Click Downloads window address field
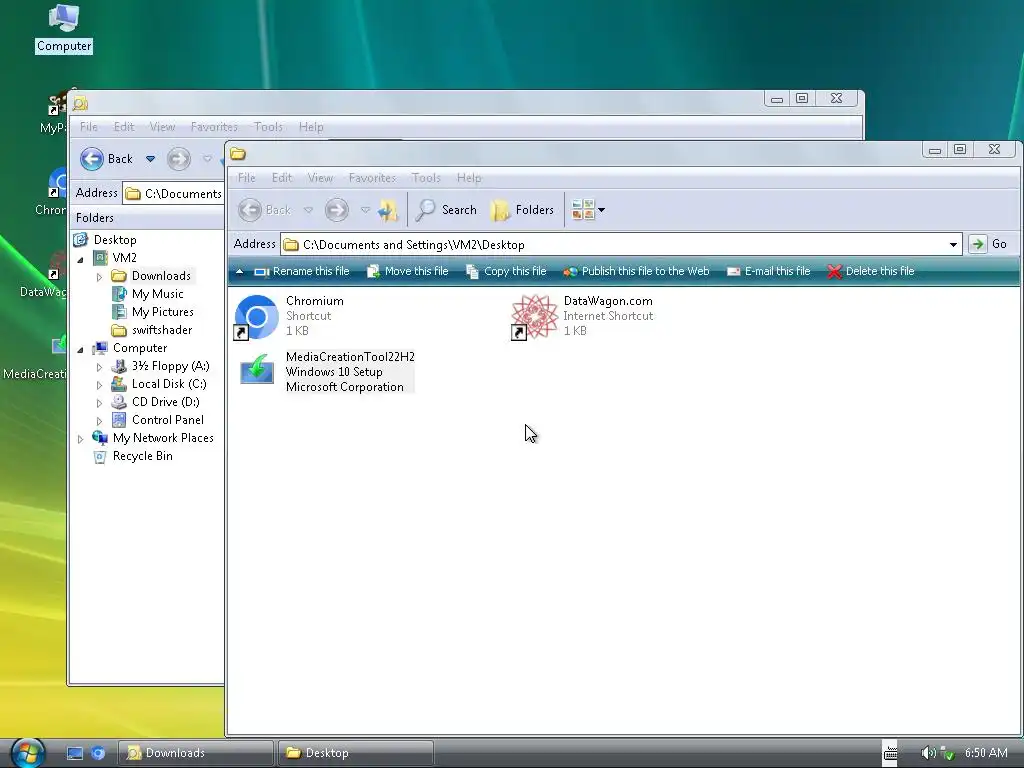The width and height of the screenshot is (1024, 768). coord(173,193)
